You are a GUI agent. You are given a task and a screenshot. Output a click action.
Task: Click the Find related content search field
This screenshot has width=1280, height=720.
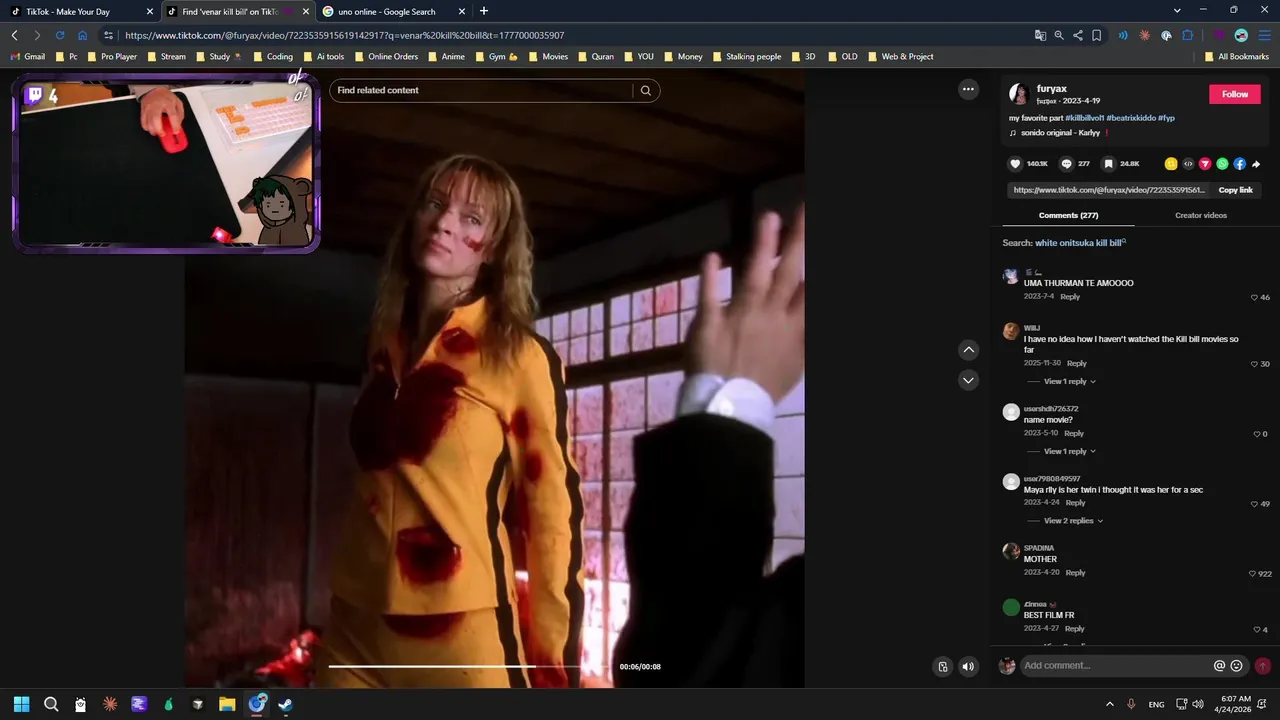point(483,90)
